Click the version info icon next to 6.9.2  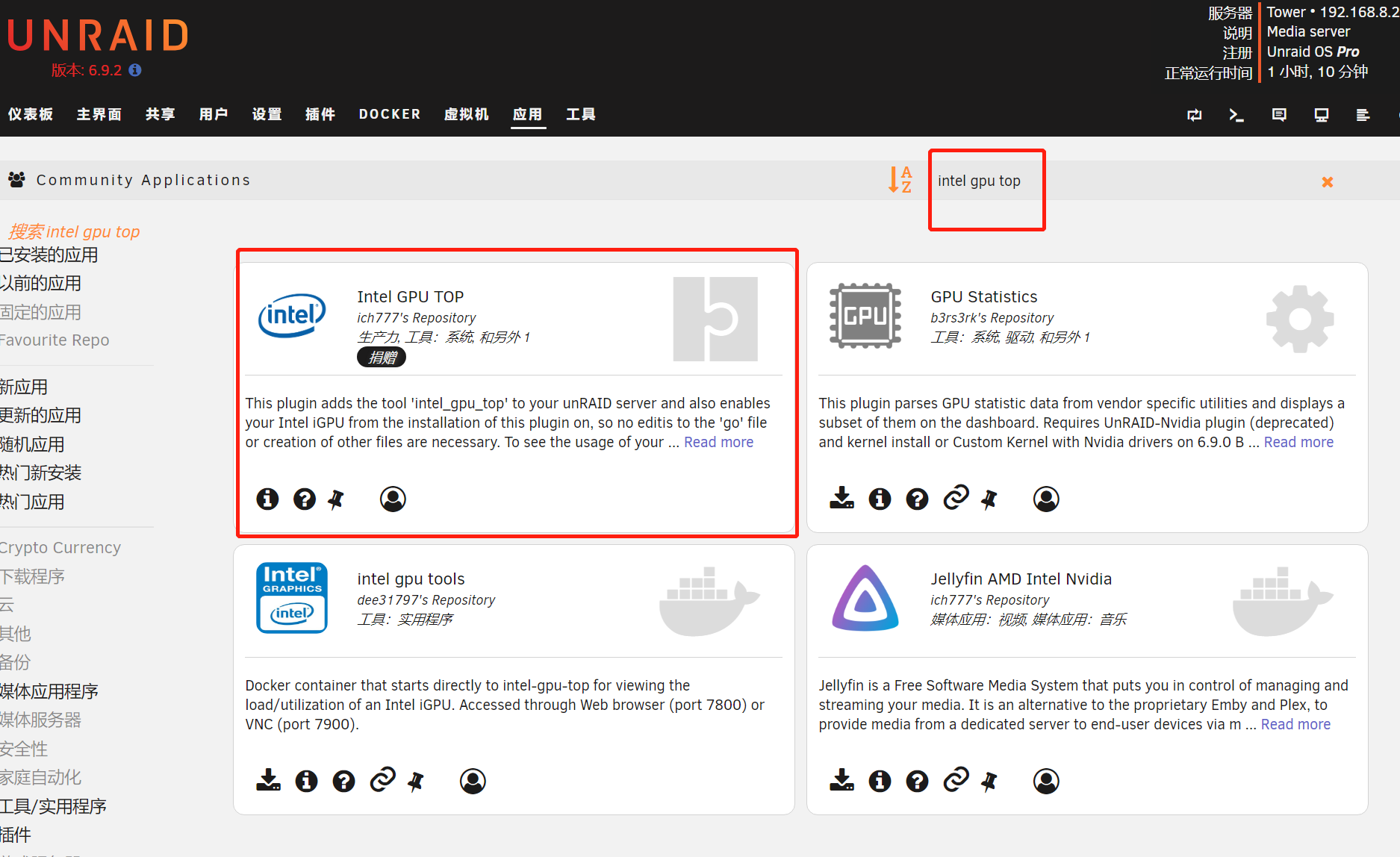[x=135, y=70]
